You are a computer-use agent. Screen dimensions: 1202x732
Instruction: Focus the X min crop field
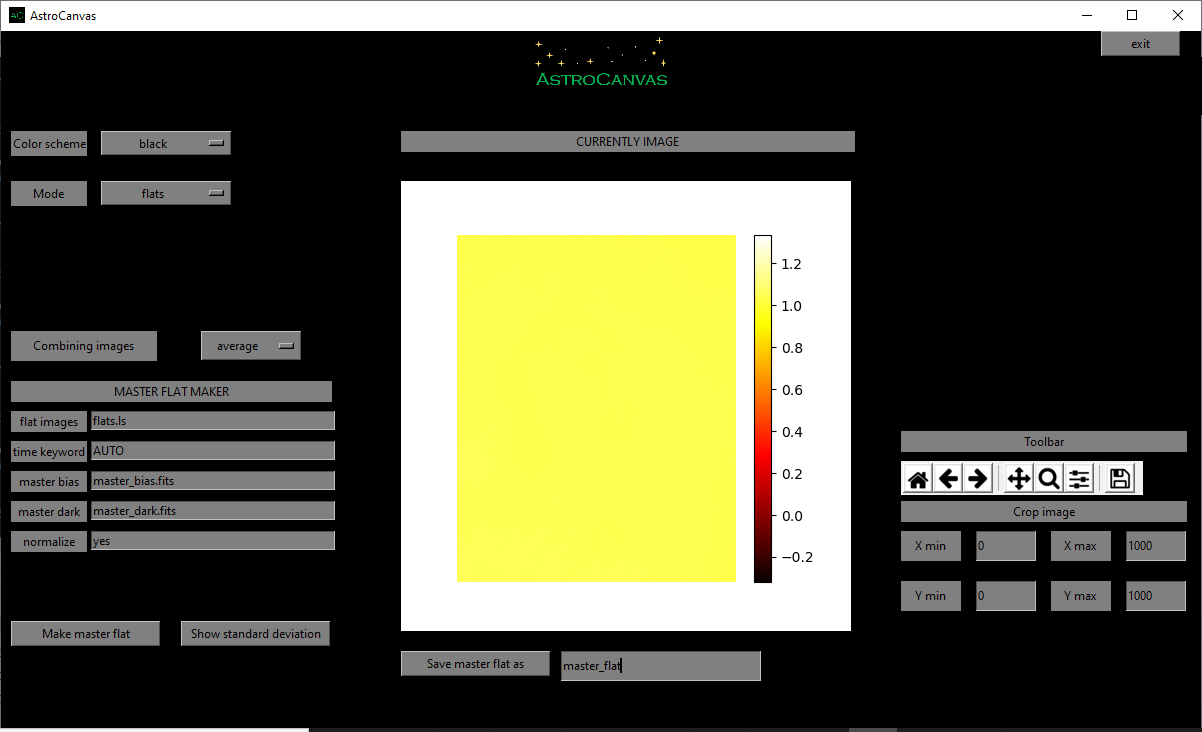[1006, 546]
